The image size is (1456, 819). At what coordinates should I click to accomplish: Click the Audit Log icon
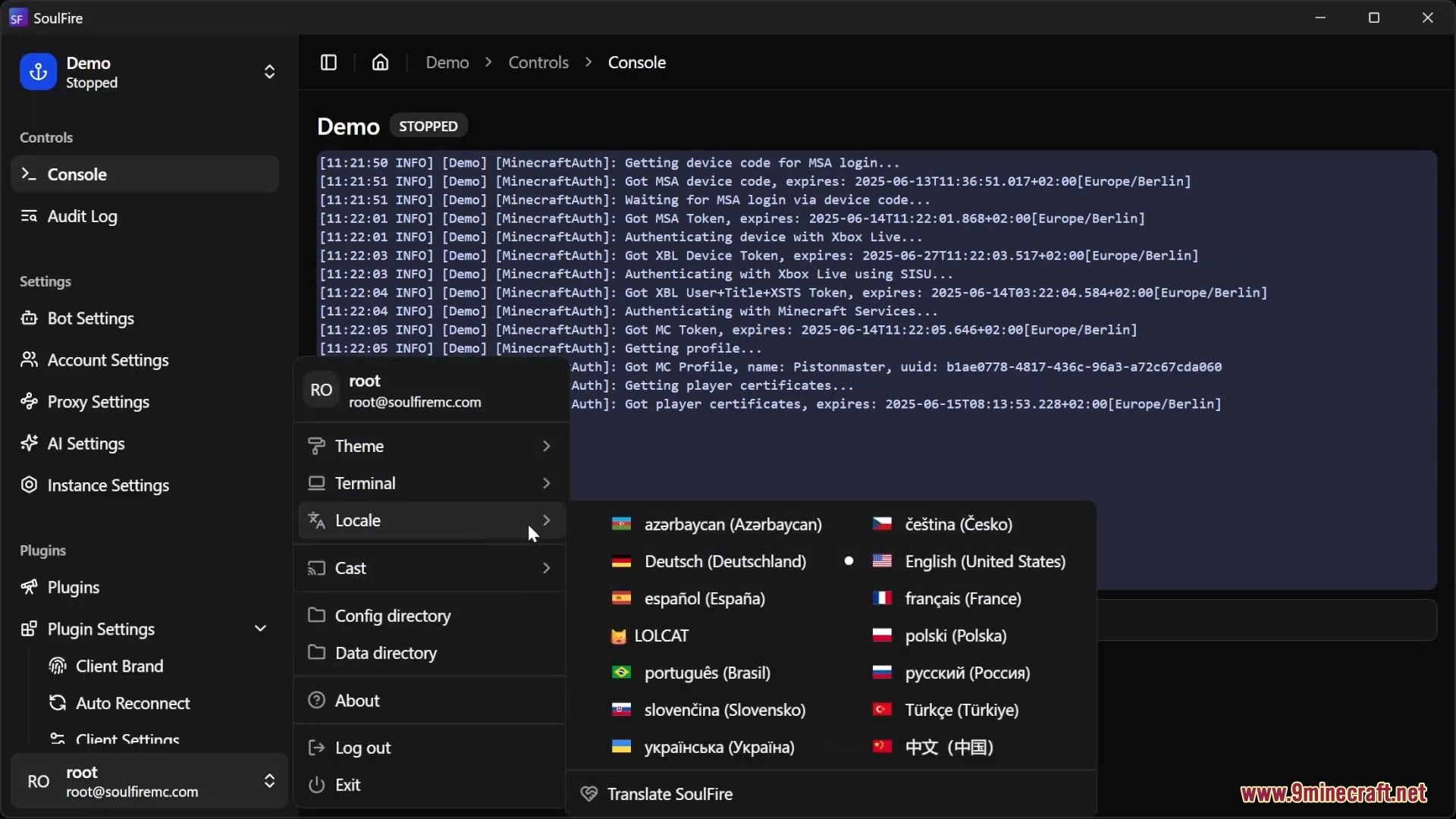click(29, 216)
